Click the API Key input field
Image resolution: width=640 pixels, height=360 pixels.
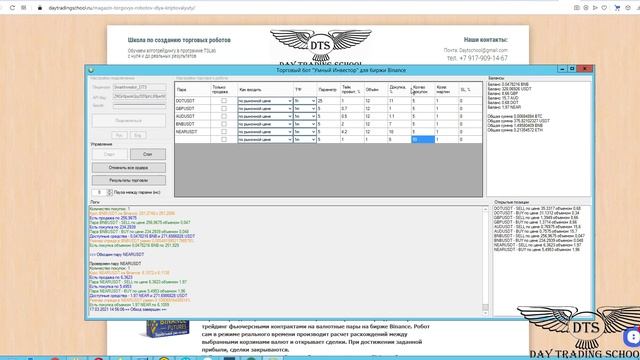pos(140,96)
